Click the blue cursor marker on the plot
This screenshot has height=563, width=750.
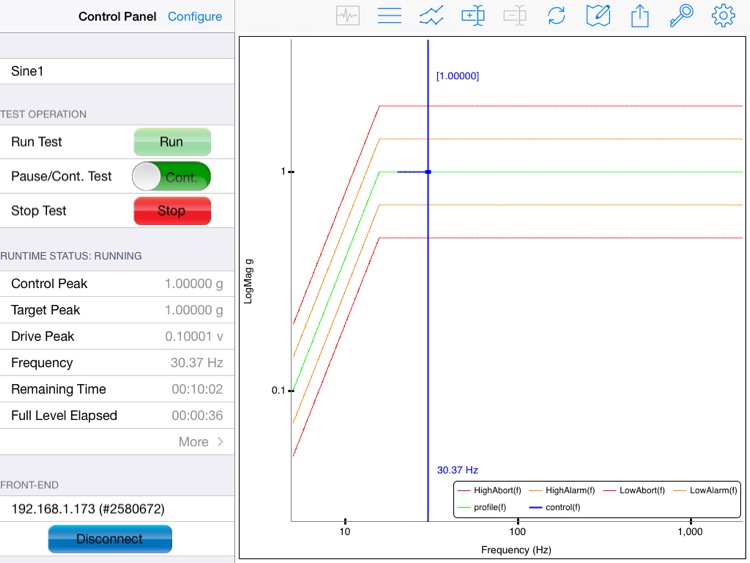coord(428,172)
